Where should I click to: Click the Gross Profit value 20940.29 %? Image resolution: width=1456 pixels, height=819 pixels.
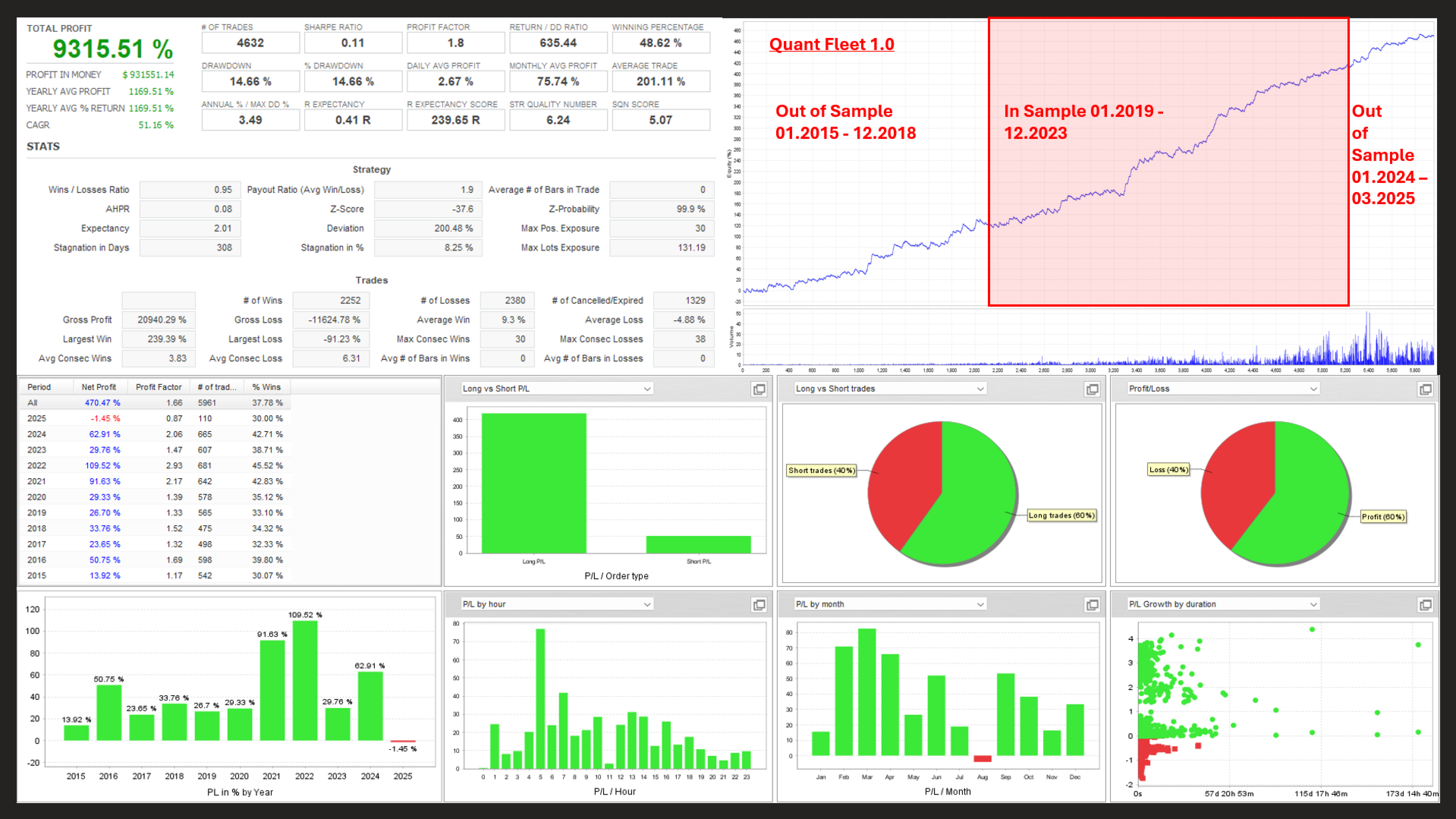point(159,320)
